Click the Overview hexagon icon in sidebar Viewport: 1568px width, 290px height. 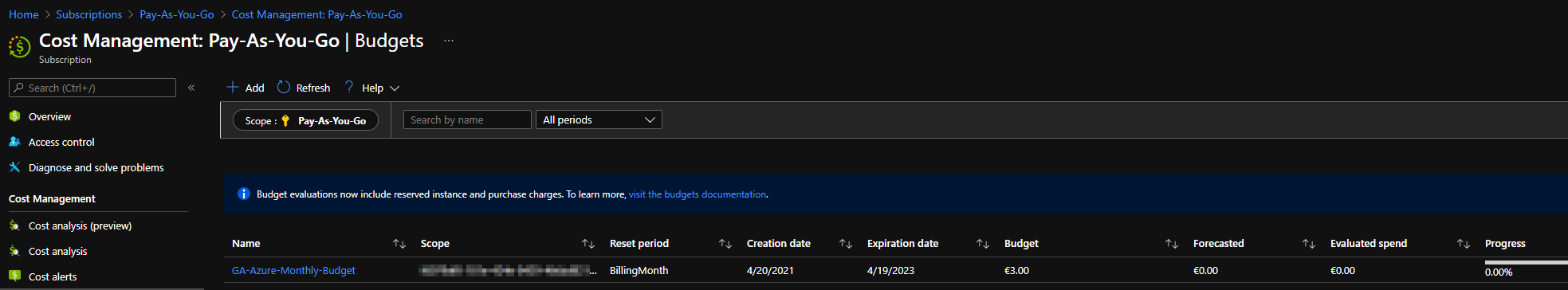[x=14, y=116]
